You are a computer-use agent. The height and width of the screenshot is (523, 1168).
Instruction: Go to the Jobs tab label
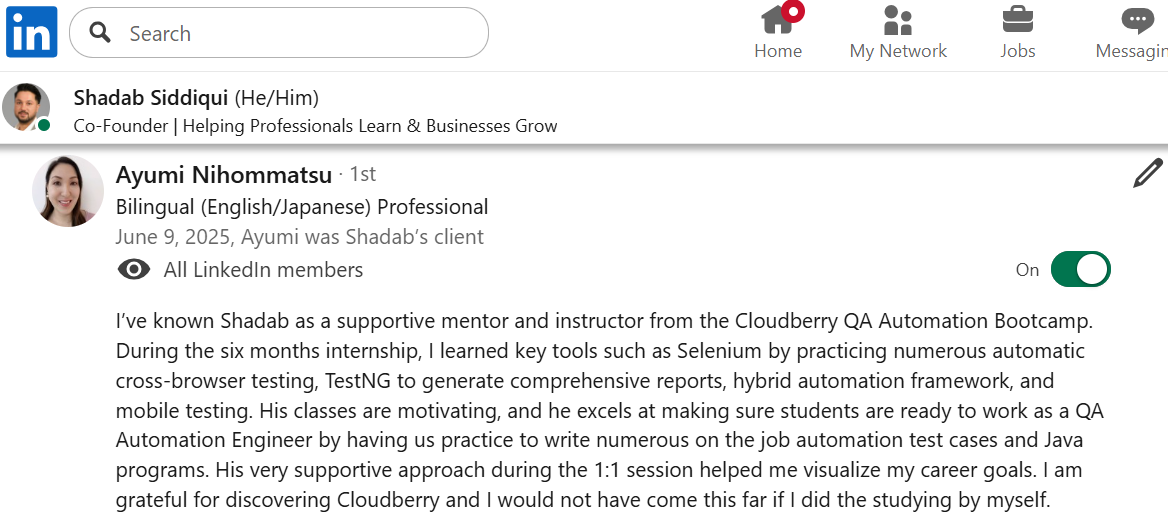(1018, 51)
